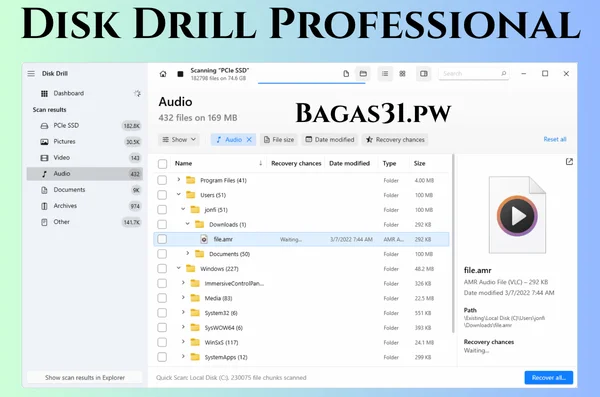Viewport: 600px width, 397px height.
Task: Play file.amr preview thumbnail
Action: [517, 216]
